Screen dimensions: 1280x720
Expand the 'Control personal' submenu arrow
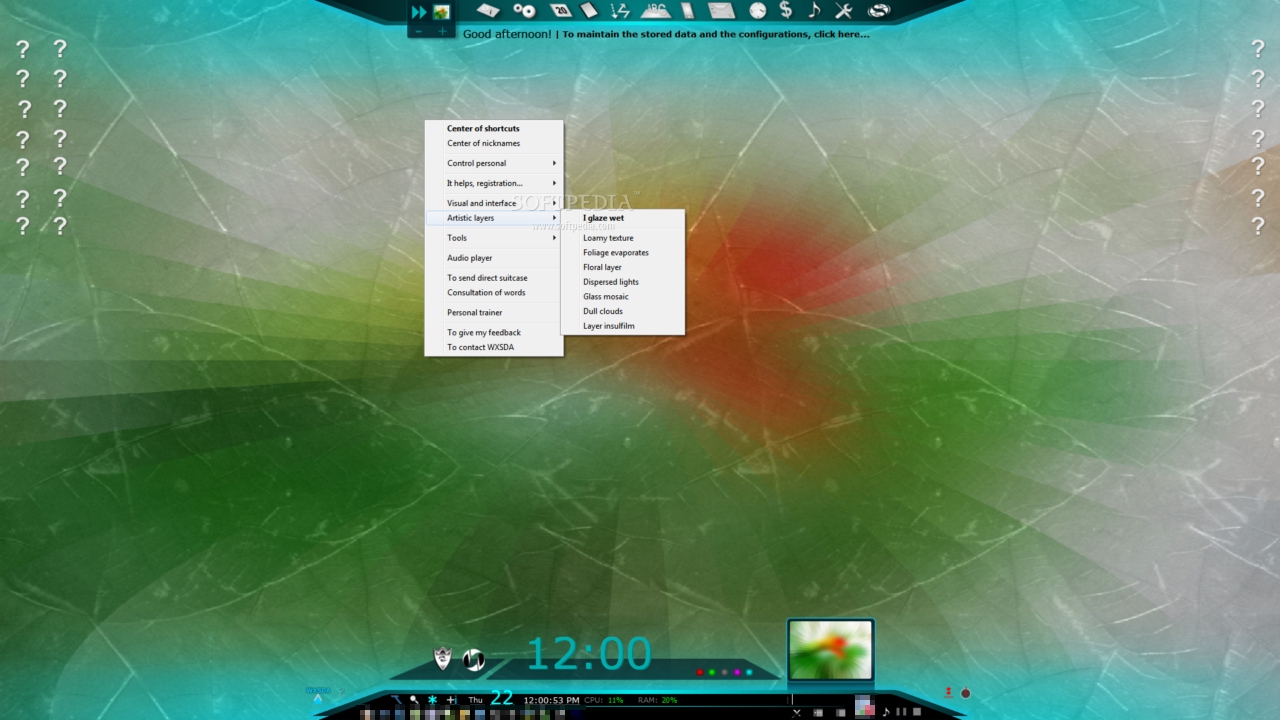554,163
